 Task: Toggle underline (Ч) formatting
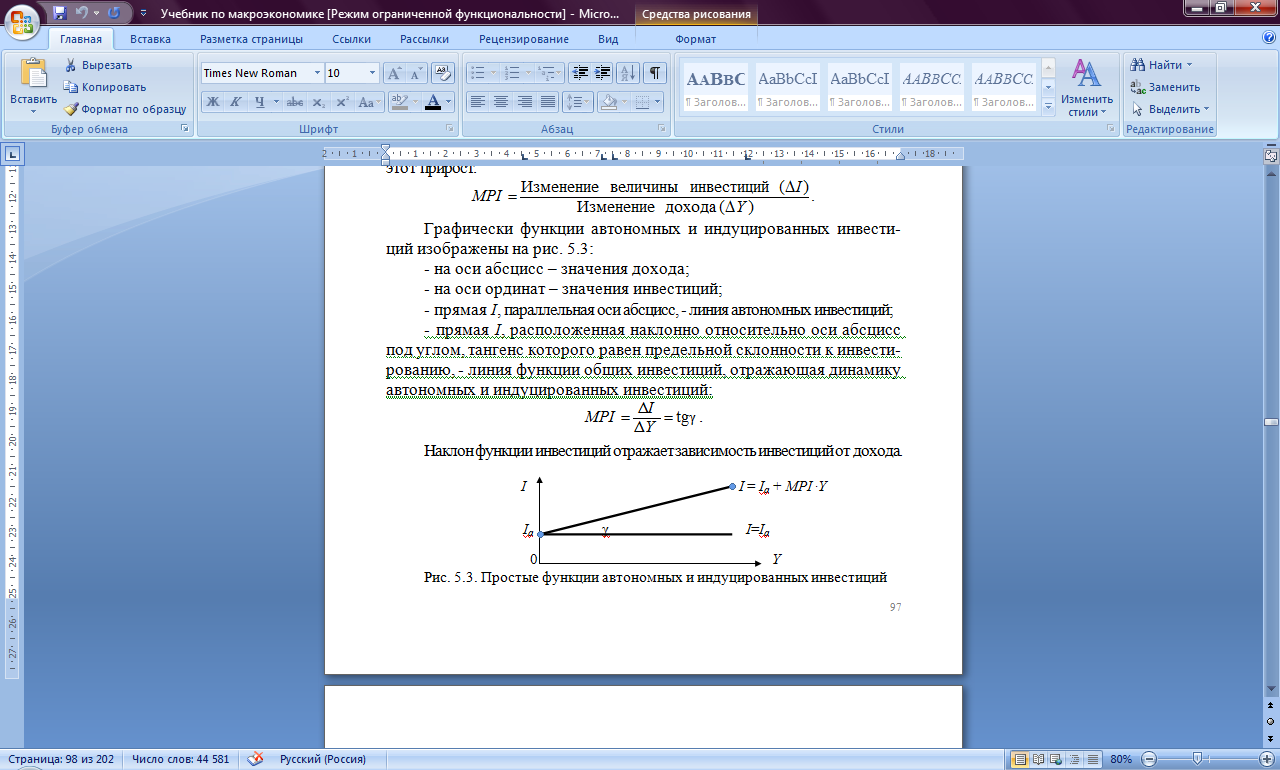[259, 102]
